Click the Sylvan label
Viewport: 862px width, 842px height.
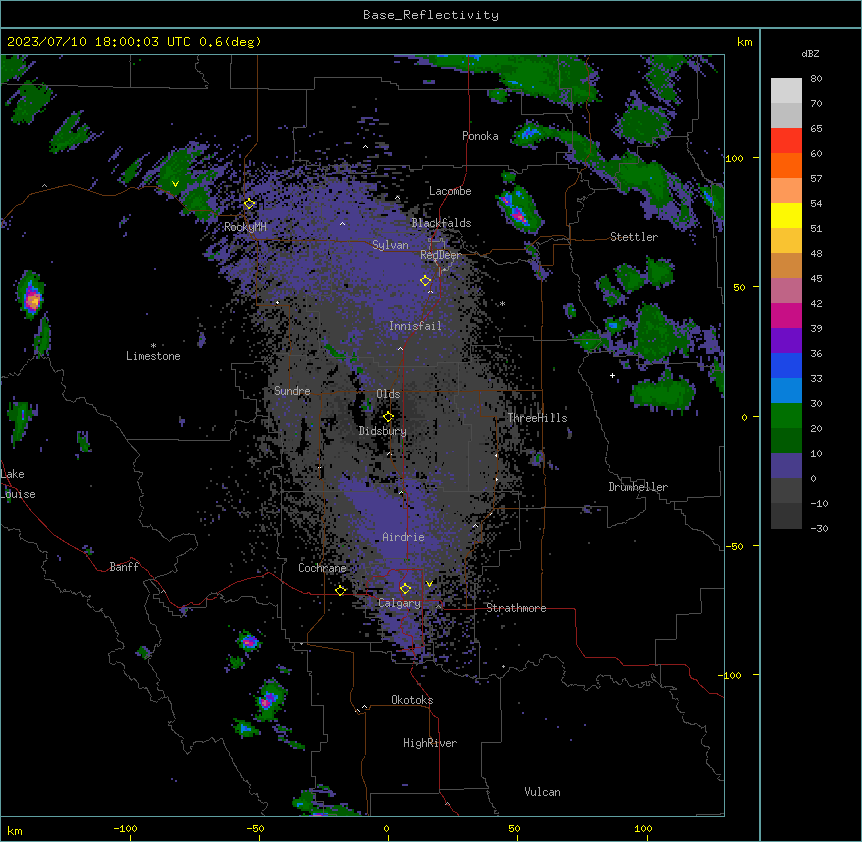(x=390, y=245)
